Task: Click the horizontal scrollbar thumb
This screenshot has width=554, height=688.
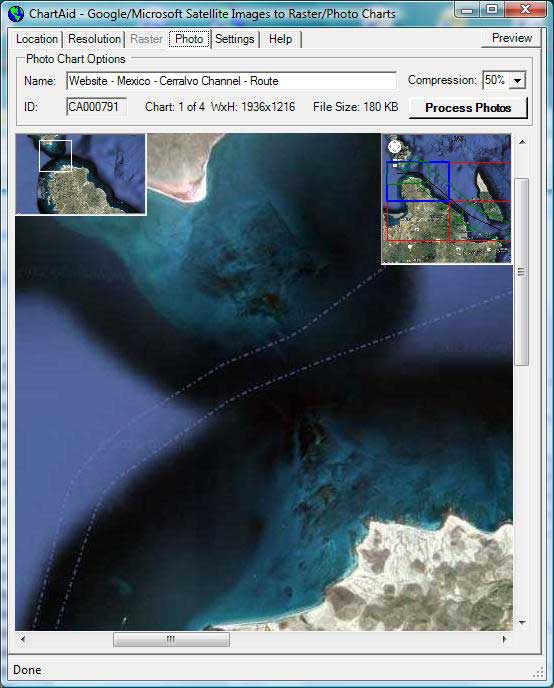Action: click(171, 639)
